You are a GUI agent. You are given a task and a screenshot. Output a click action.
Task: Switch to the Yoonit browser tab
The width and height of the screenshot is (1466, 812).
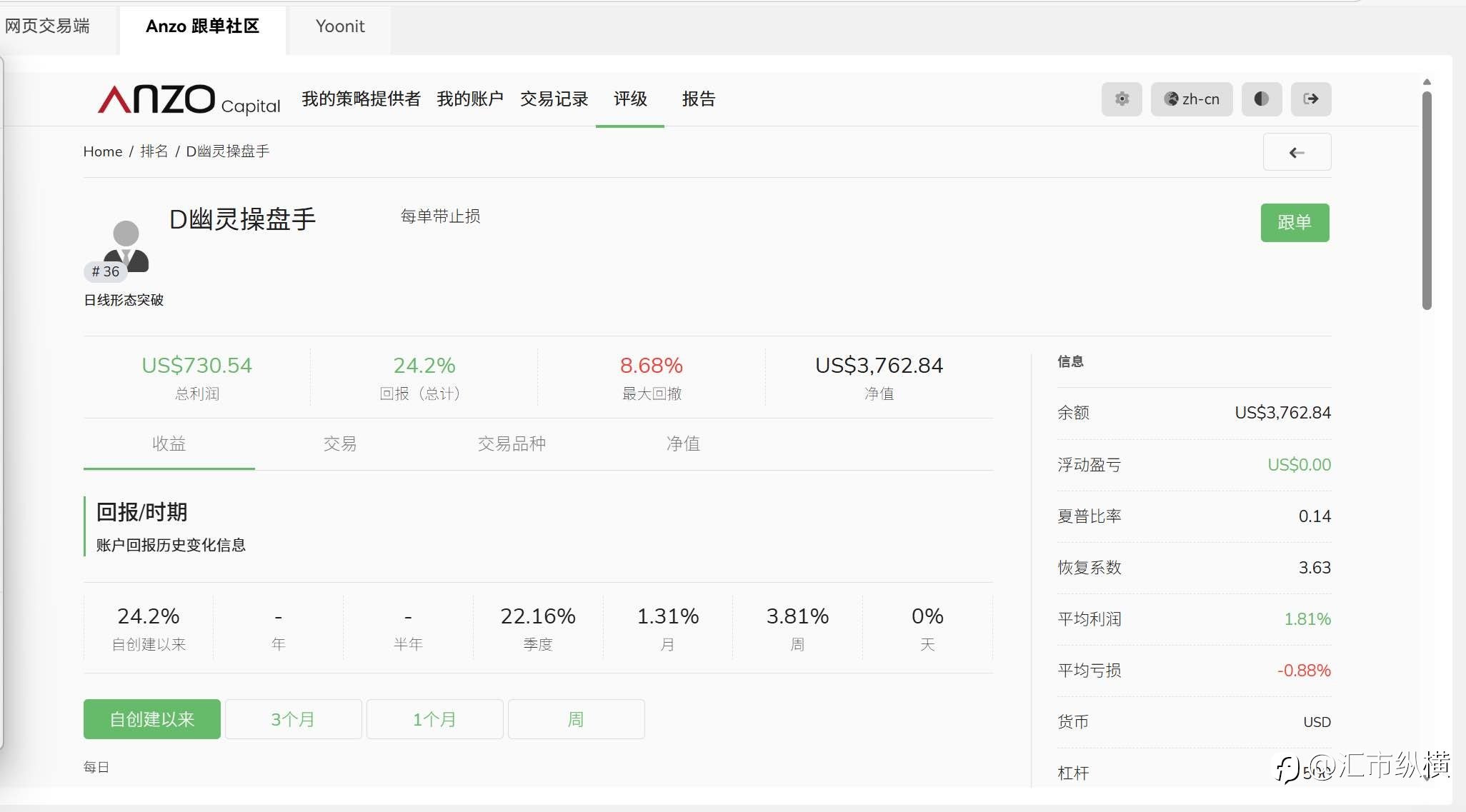(340, 26)
